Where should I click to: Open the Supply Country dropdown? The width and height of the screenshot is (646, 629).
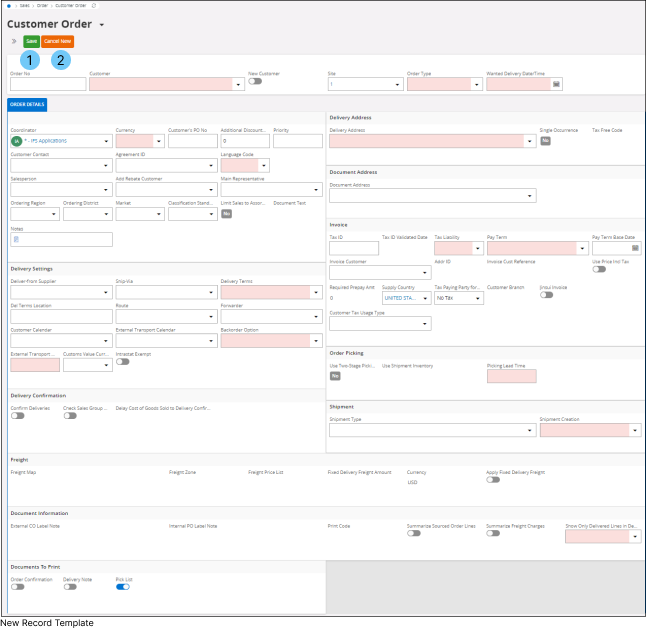point(425,298)
